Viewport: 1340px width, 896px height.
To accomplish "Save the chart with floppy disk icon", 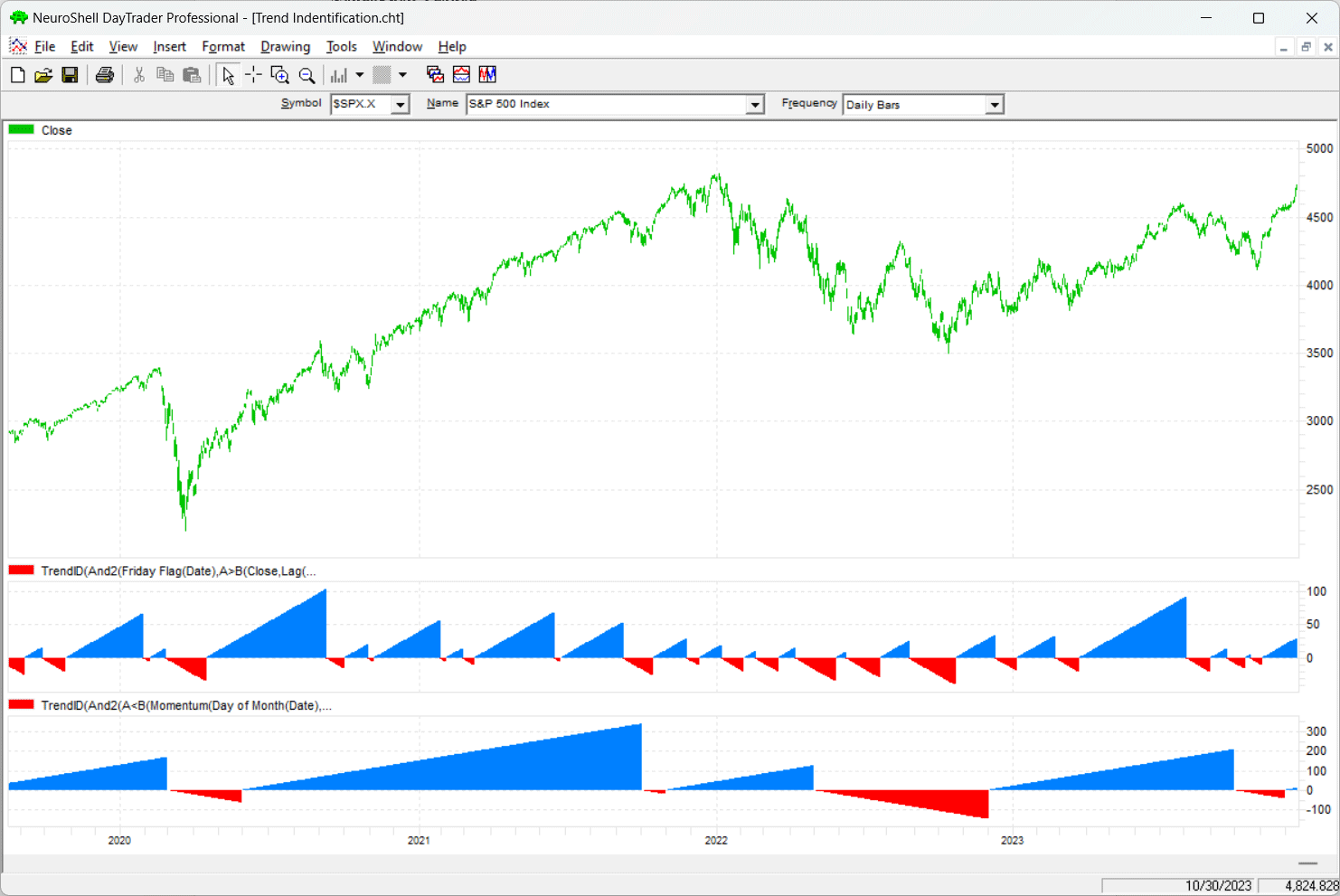I will 70,75.
